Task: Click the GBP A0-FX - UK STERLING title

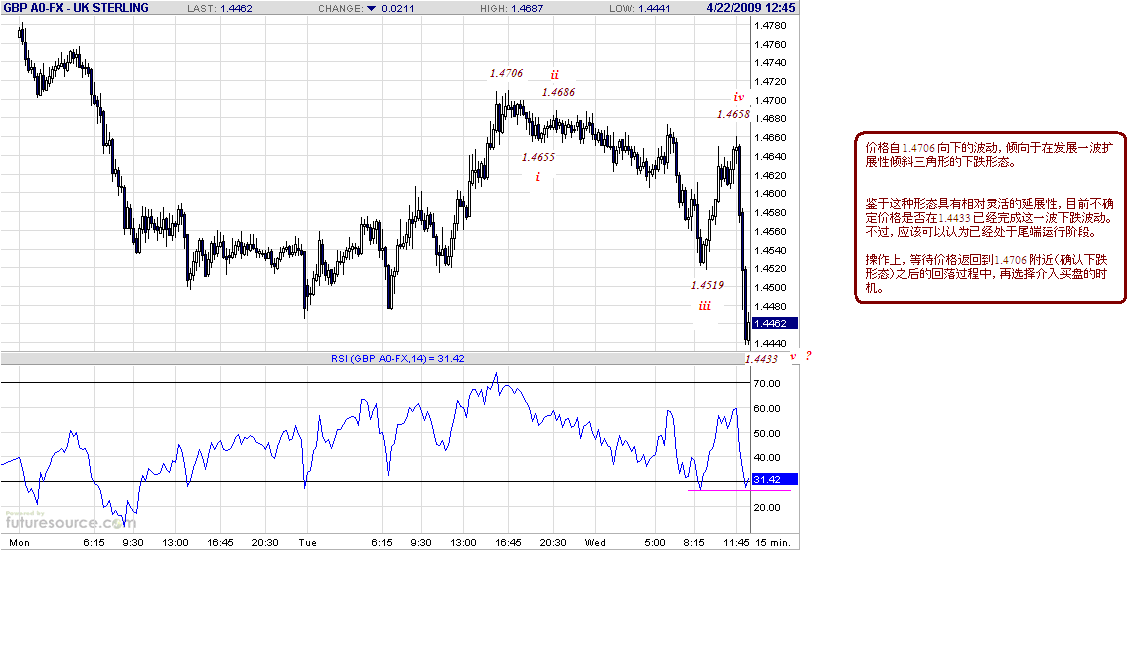Action: [76, 8]
